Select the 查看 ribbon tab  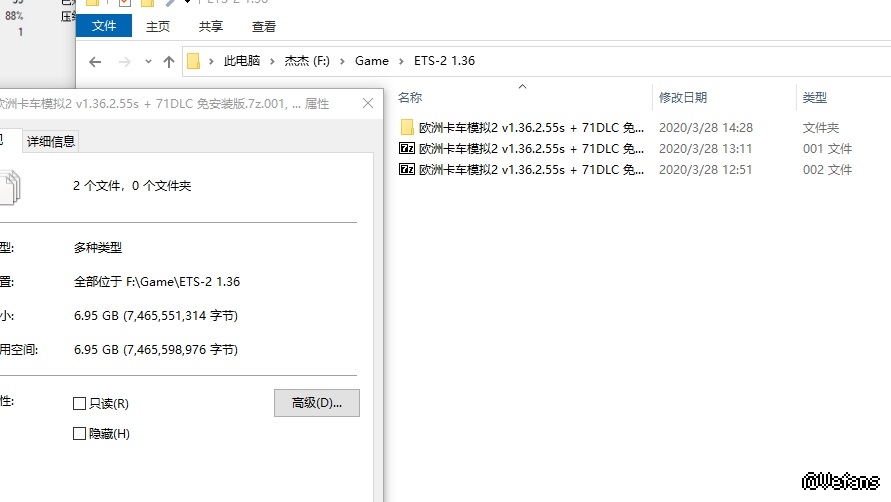pyautogui.click(x=264, y=27)
